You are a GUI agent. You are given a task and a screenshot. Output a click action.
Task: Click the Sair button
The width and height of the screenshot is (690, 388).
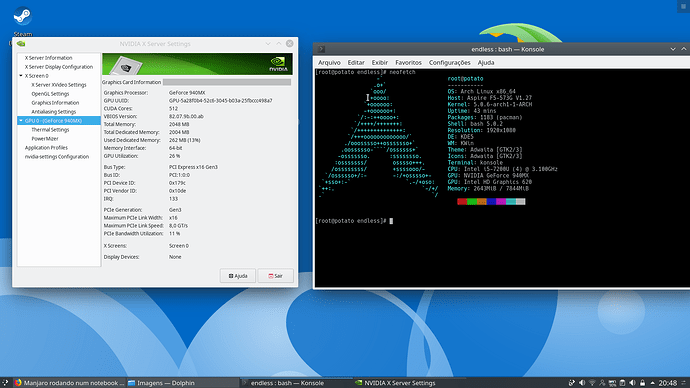(x=275, y=276)
